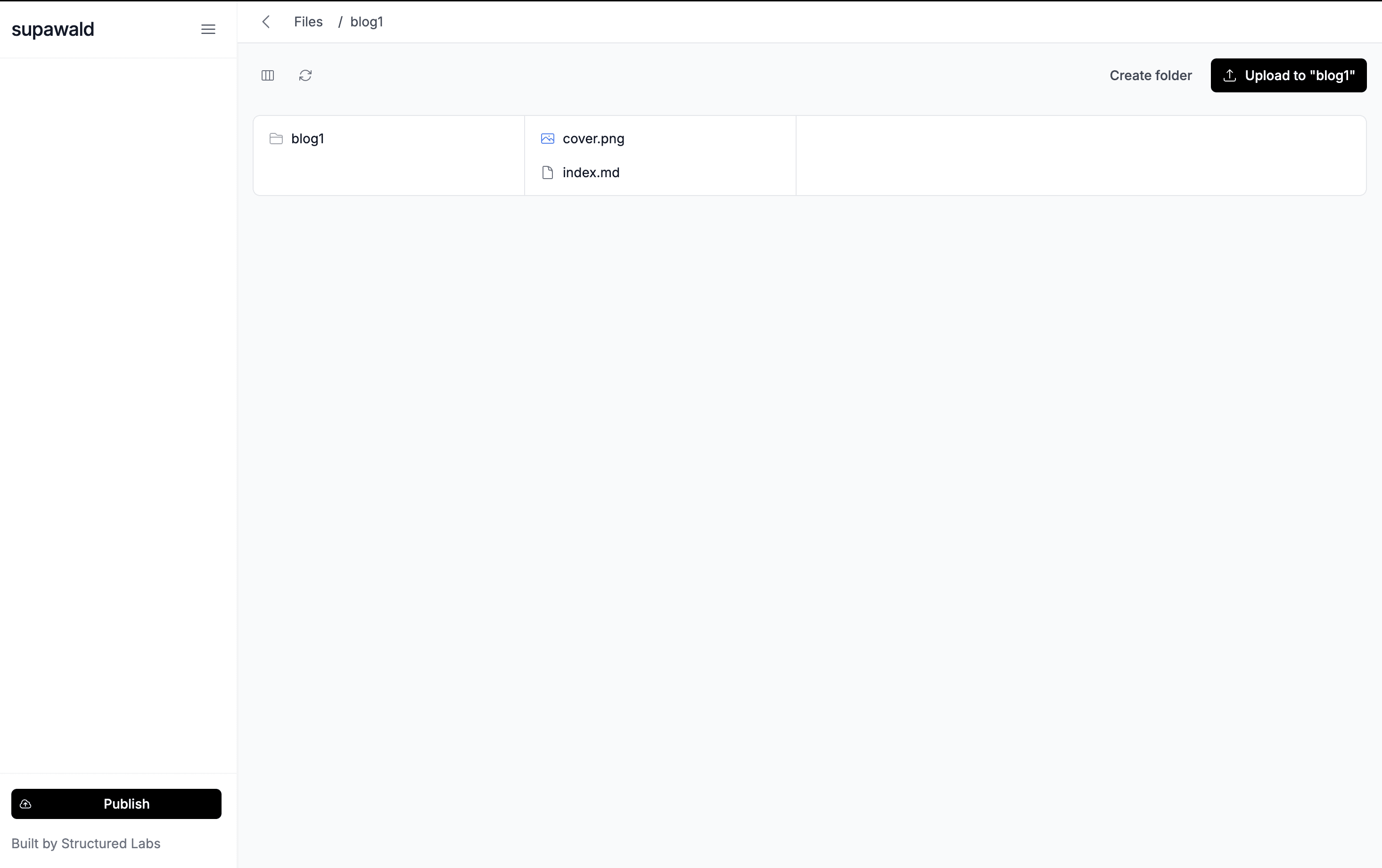
Task: Click the cloud icon in the Publish button
Action: pos(26,804)
